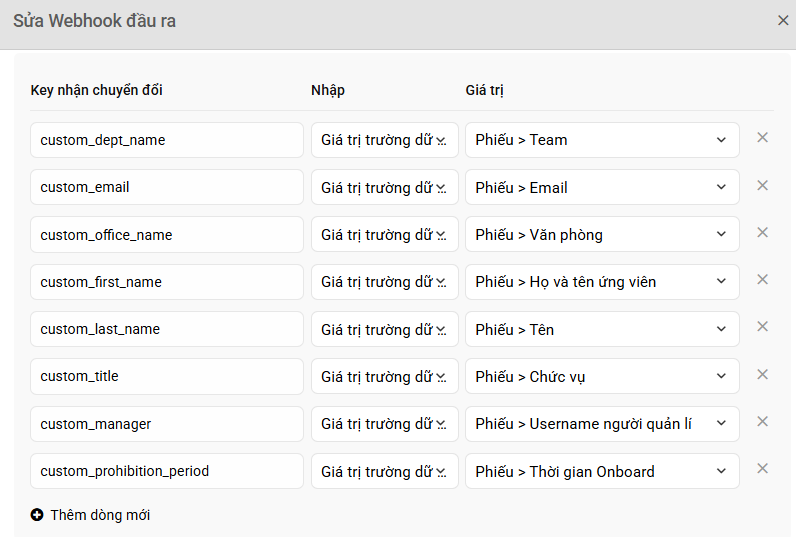Delete the custom_email mapping row
796x537 pixels.
point(762,185)
